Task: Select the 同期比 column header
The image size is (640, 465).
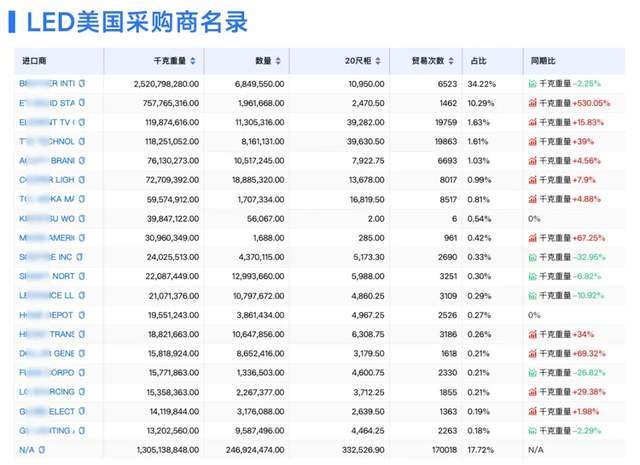Action: pyautogui.click(x=543, y=61)
